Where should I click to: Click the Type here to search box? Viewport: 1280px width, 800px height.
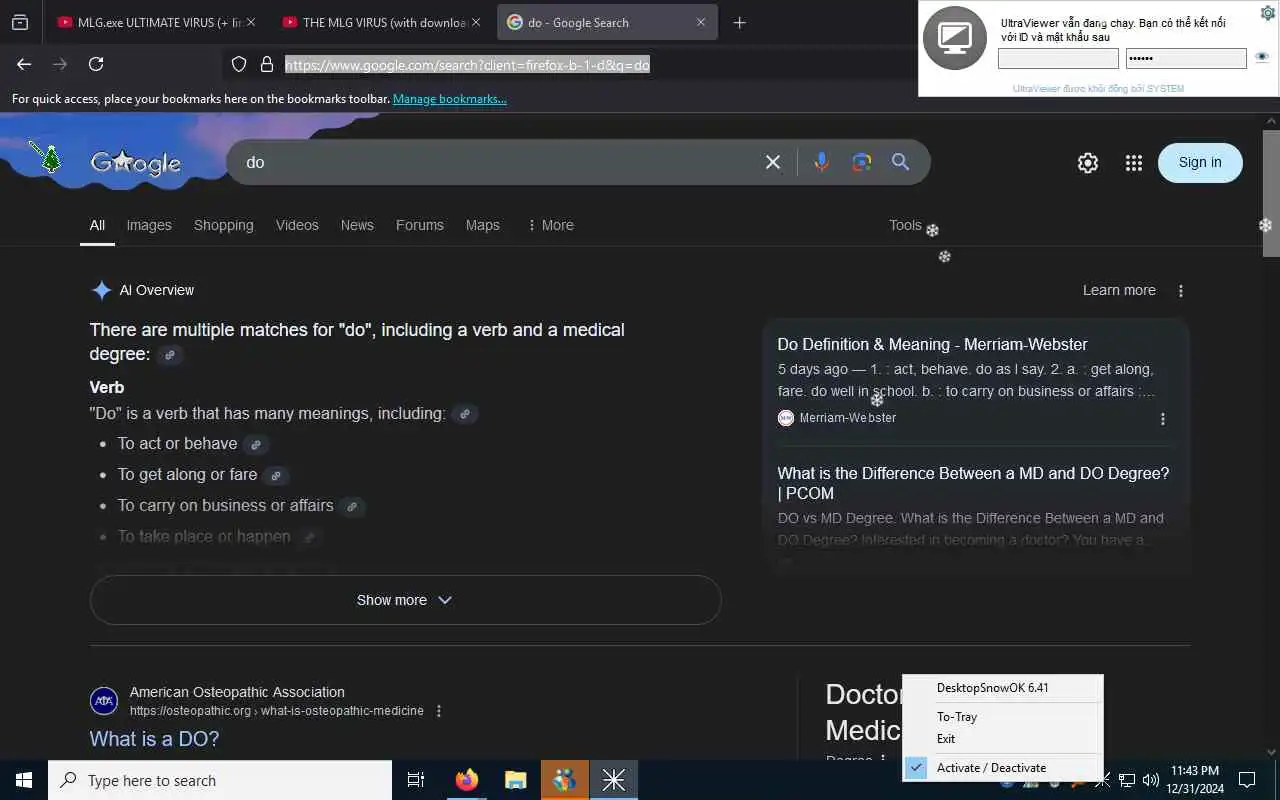coord(220,780)
